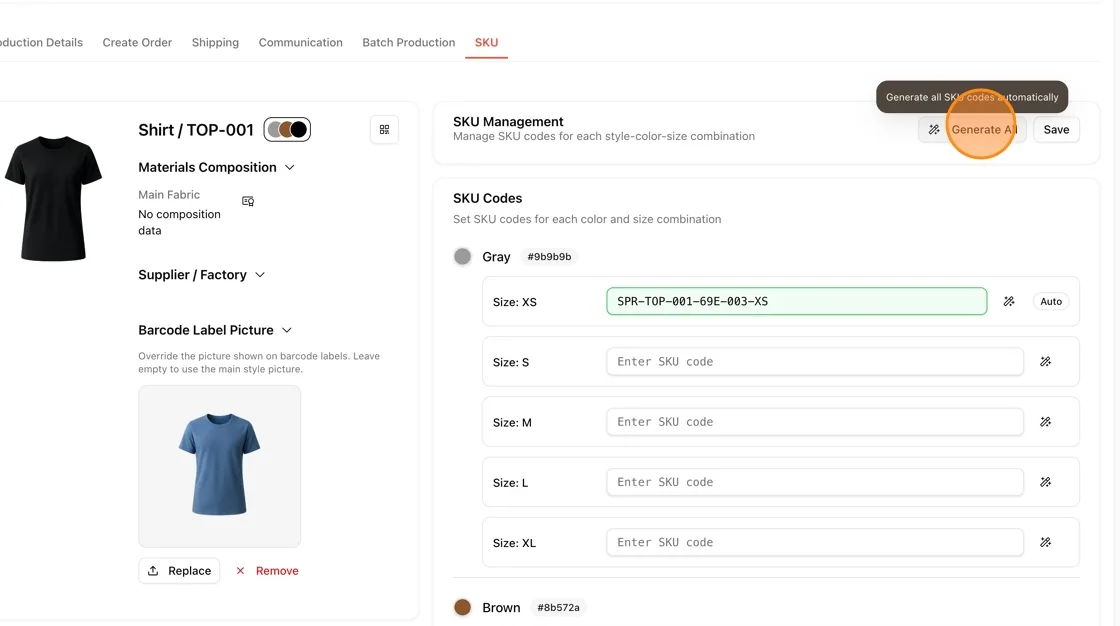Expand the Materials Composition section chevron
The image size is (1120, 626).
tap(289, 167)
